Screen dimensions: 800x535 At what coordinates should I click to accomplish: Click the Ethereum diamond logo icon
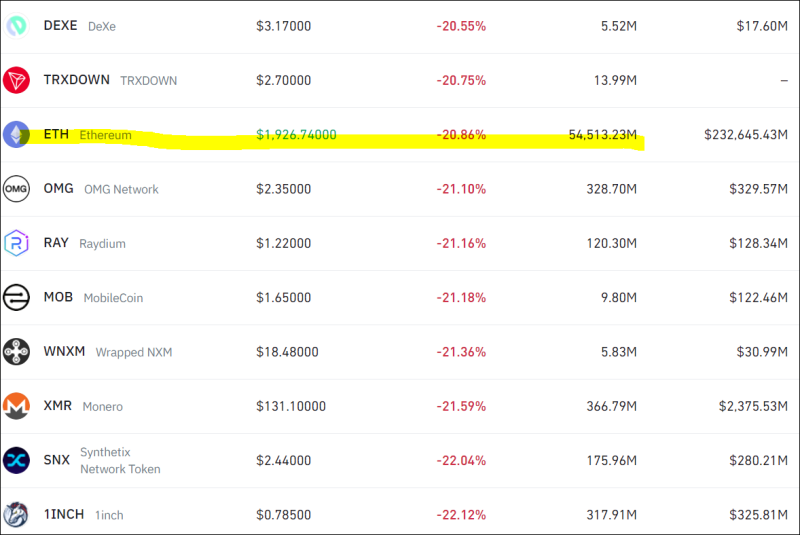16,135
